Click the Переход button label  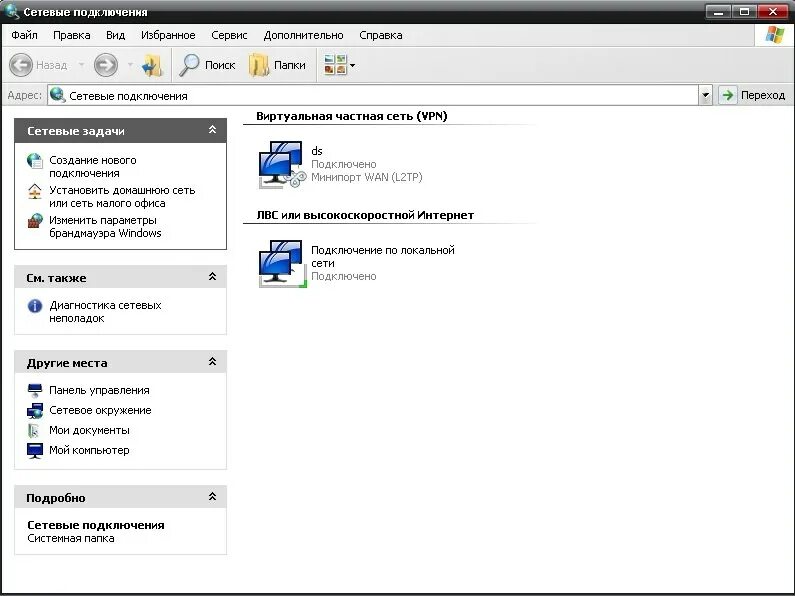(763, 95)
